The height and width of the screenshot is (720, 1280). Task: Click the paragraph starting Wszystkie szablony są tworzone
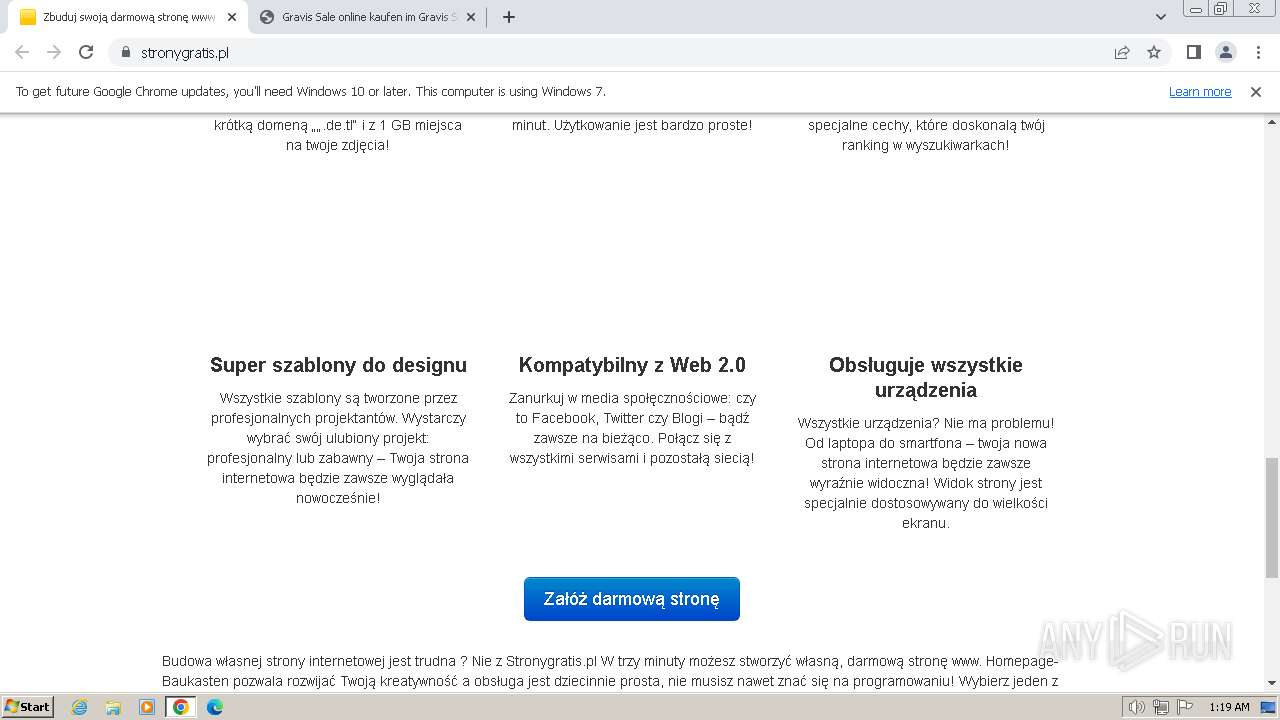pyautogui.click(x=338, y=448)
